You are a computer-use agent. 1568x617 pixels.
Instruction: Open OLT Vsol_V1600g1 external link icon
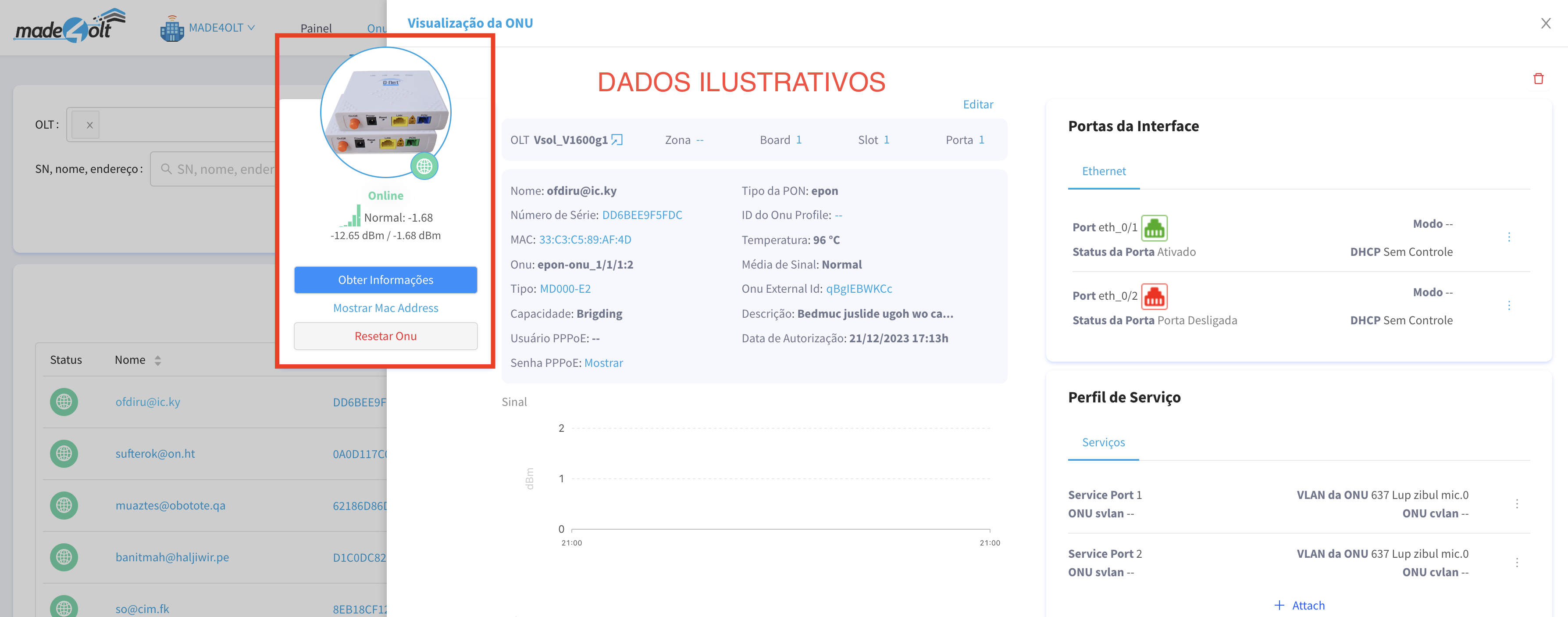(x=617, y=140)
